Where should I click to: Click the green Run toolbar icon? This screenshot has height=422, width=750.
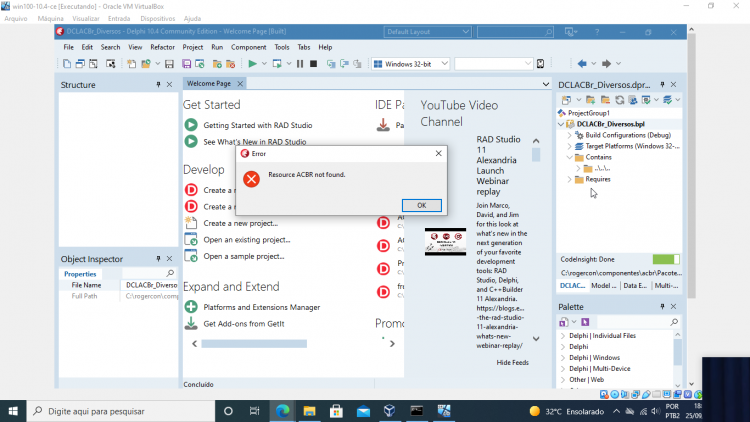point(253,64)
